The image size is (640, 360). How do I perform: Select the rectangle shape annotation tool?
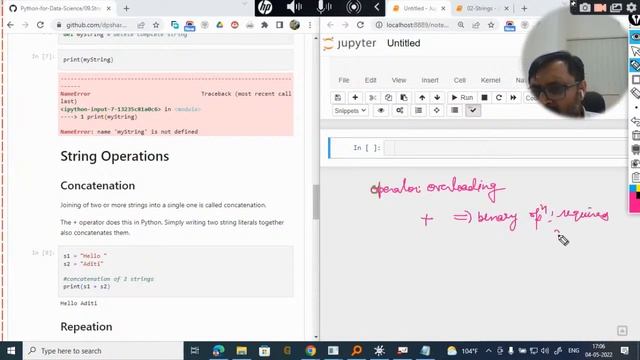(635, 79)
